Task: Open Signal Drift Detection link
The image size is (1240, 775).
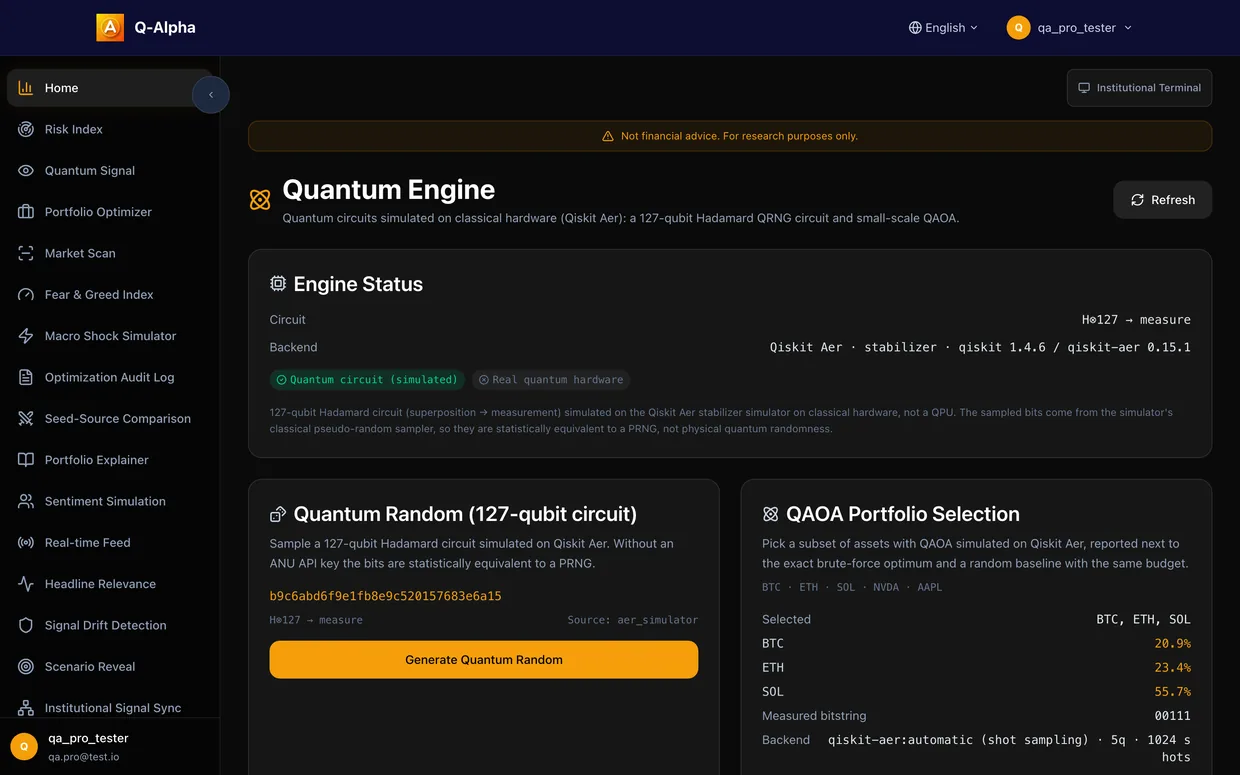Action: coord(110,625)
